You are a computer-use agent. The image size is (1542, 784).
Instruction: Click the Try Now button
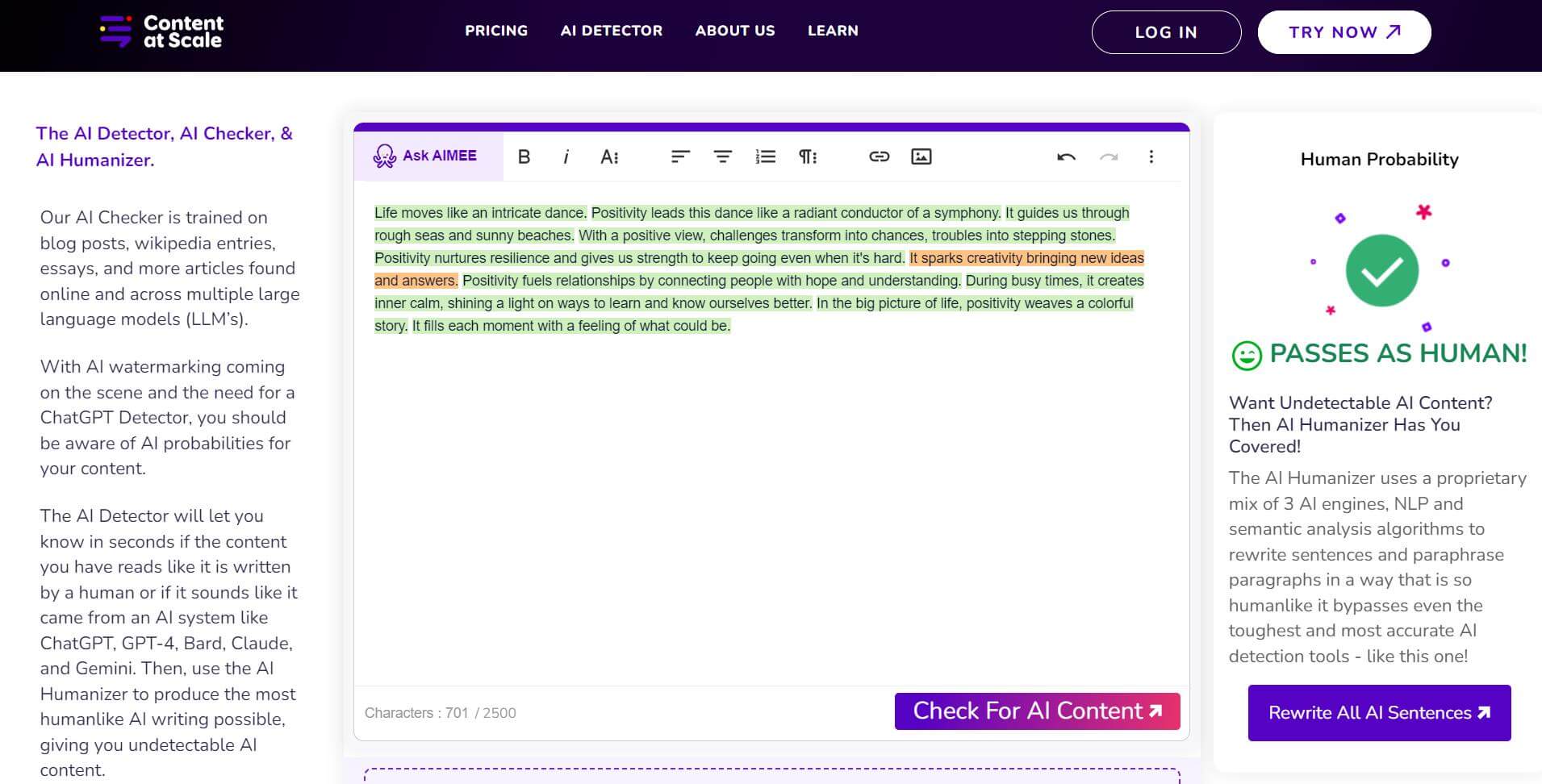tap(1344, 32)
